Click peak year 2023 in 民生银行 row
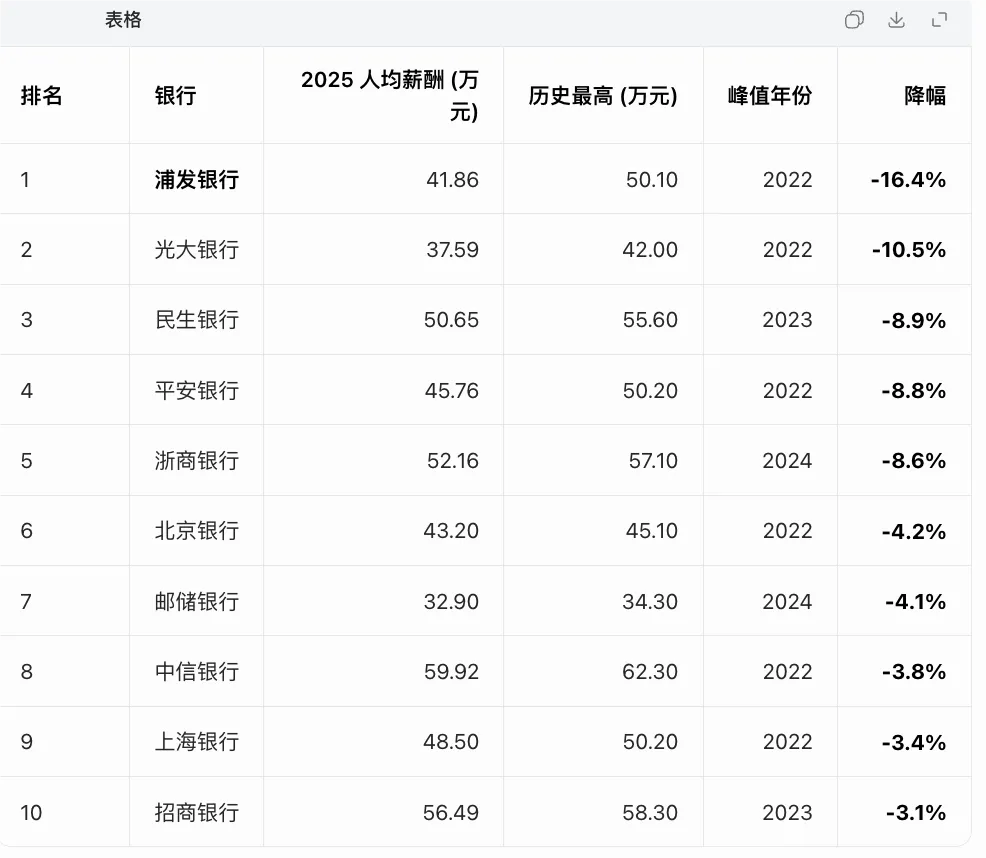986x858 pixels. (787, 320)
